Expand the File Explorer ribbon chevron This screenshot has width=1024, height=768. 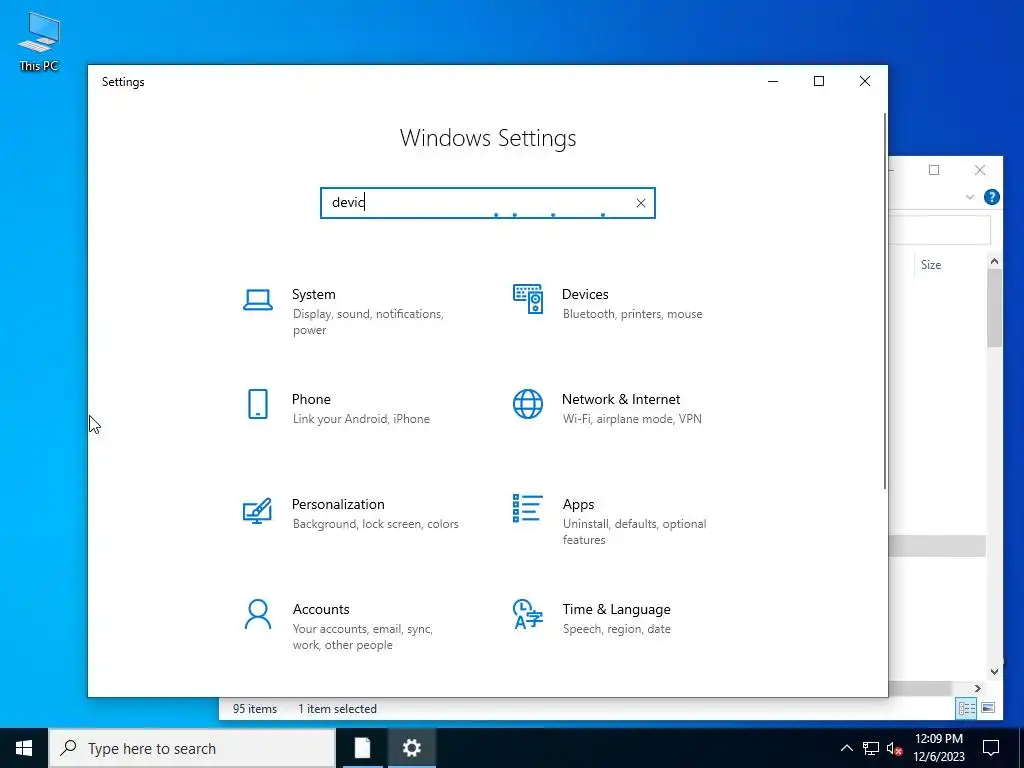tap(970, 197)
